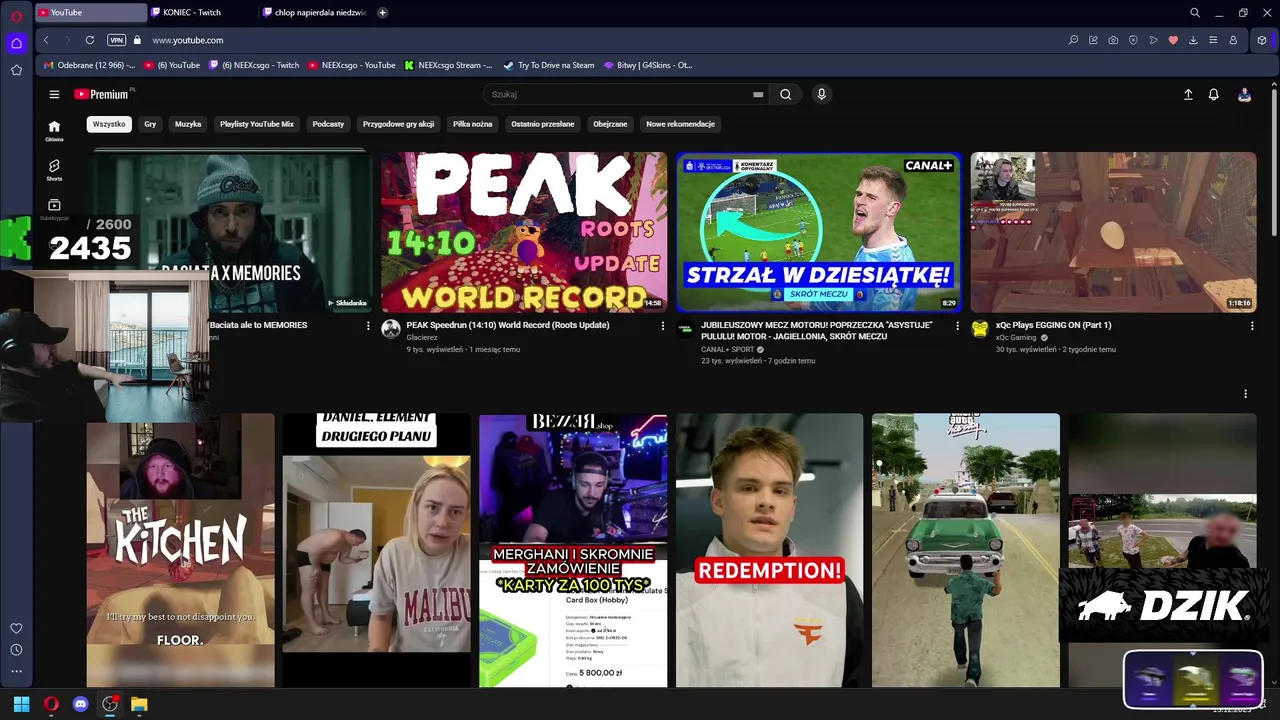Open Opera sidebar three-dot setup
The height and width of the screenshot is (720, 1280).
click(16, 671)
